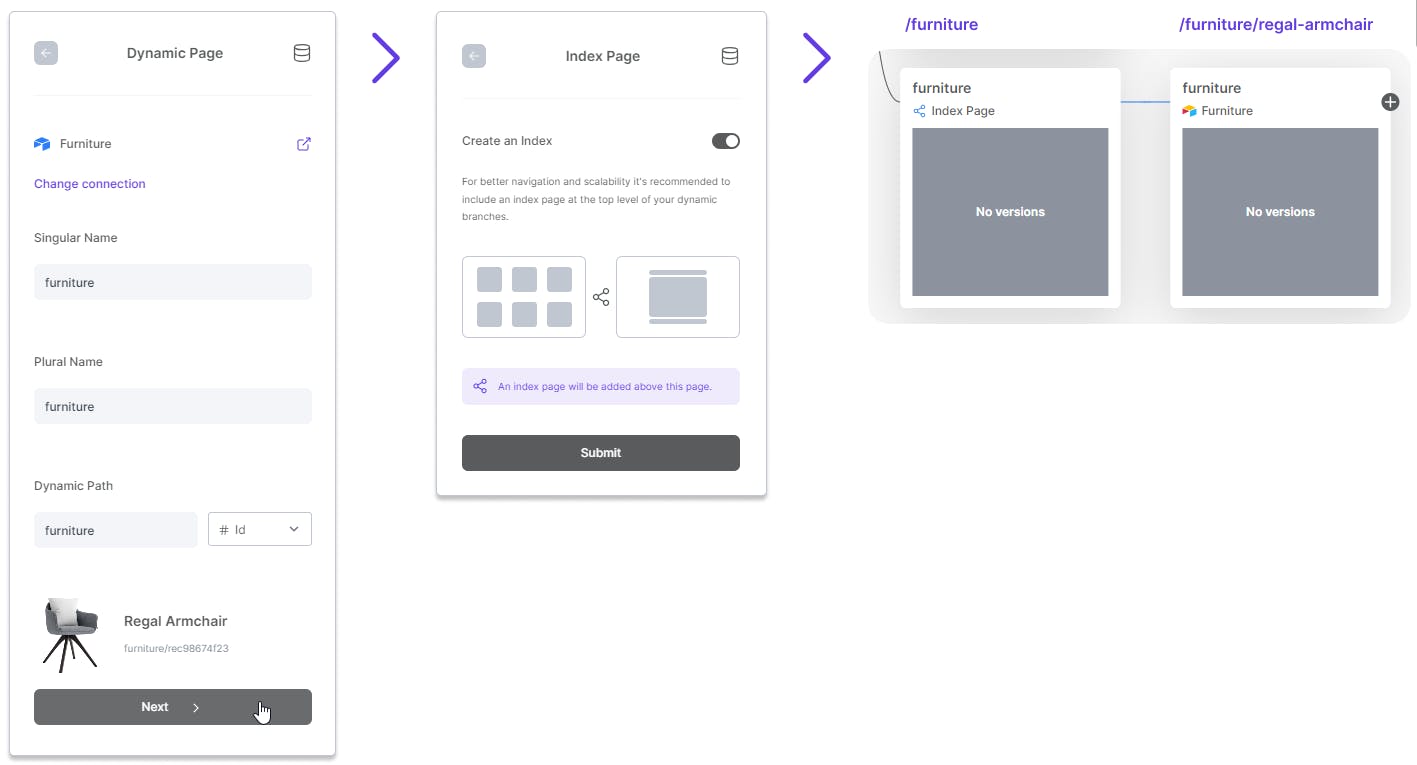
Task: Click share icon between layout diagrams
Action: [x=601, y=297]
